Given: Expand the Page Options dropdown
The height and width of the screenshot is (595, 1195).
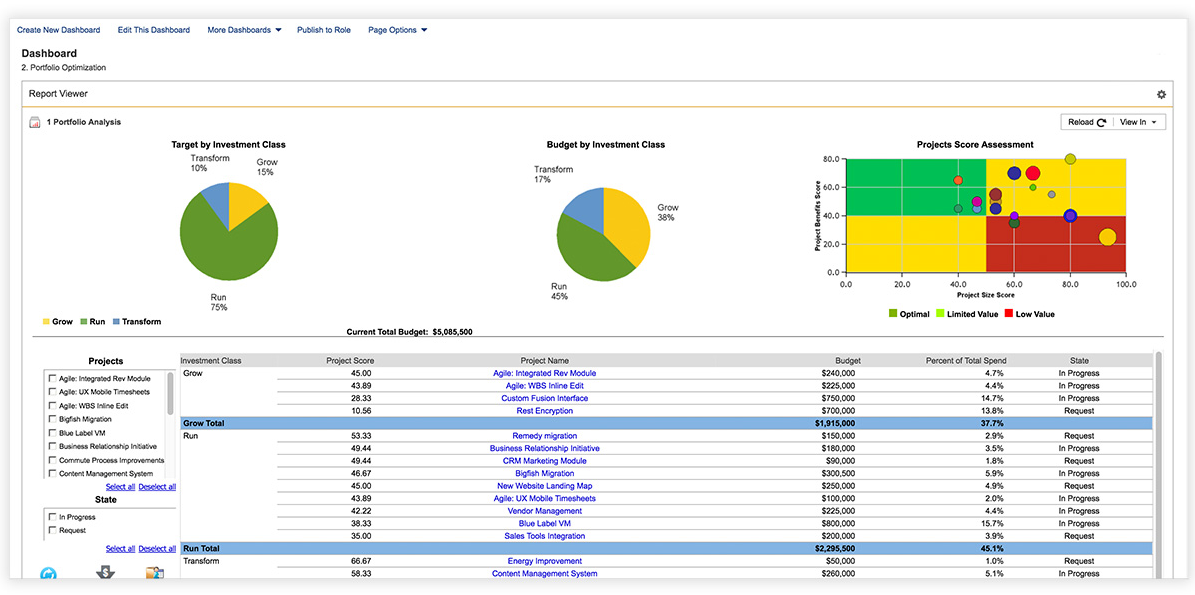Looking at the screenshot, I should (398, 30).
